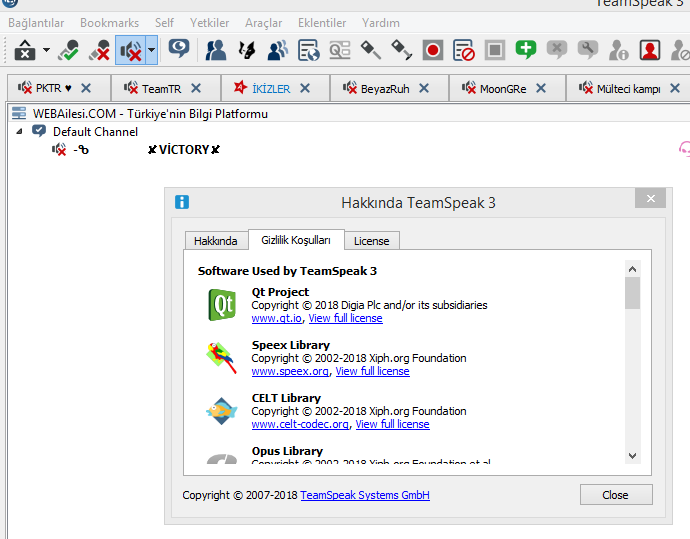Click the software list scrollbar thumb
690x539 pixels.
pos(632,293)
